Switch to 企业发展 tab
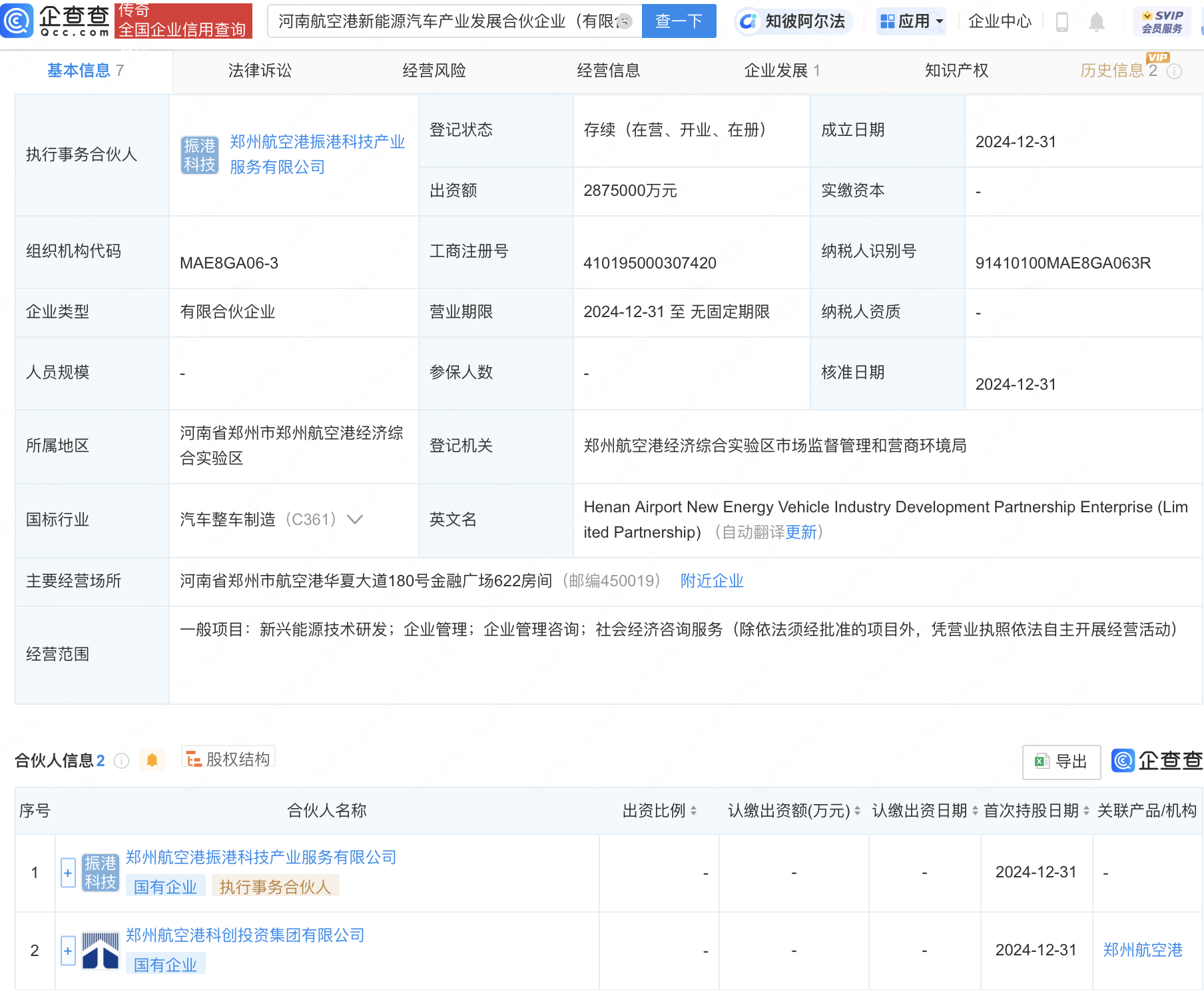Viewport: 1204px width, 990px height. (782, 71)
